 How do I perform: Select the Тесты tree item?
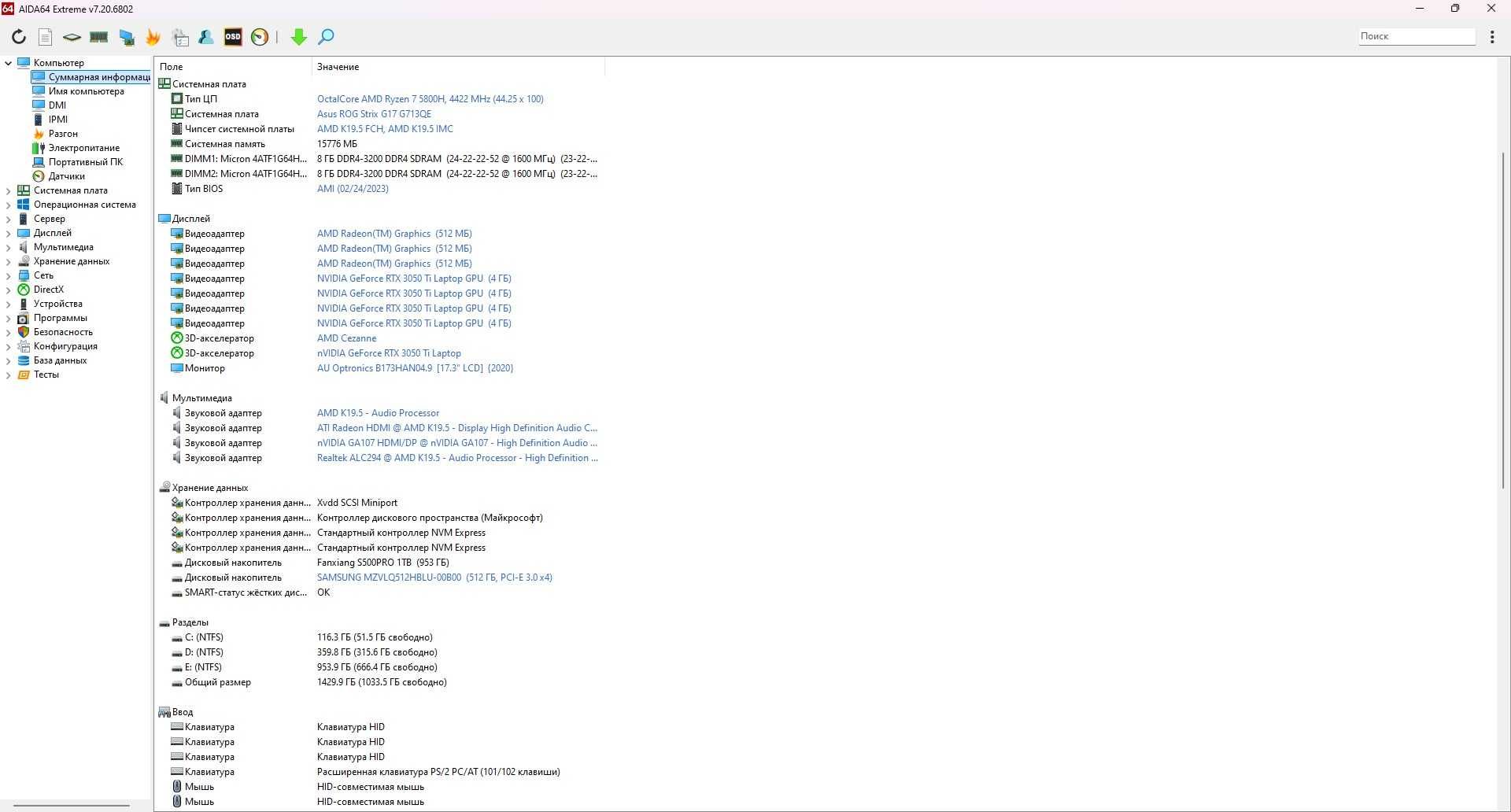[39, 375]
